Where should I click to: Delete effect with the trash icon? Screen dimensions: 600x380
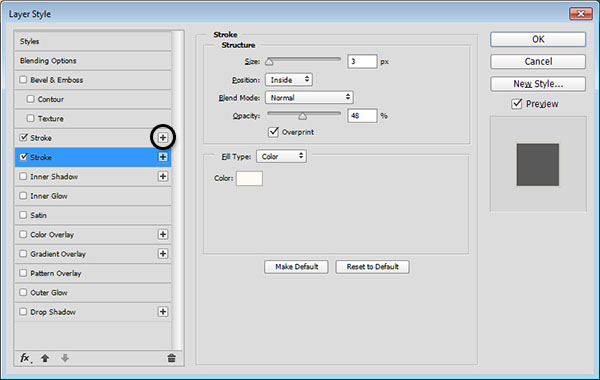coord(171,358)
